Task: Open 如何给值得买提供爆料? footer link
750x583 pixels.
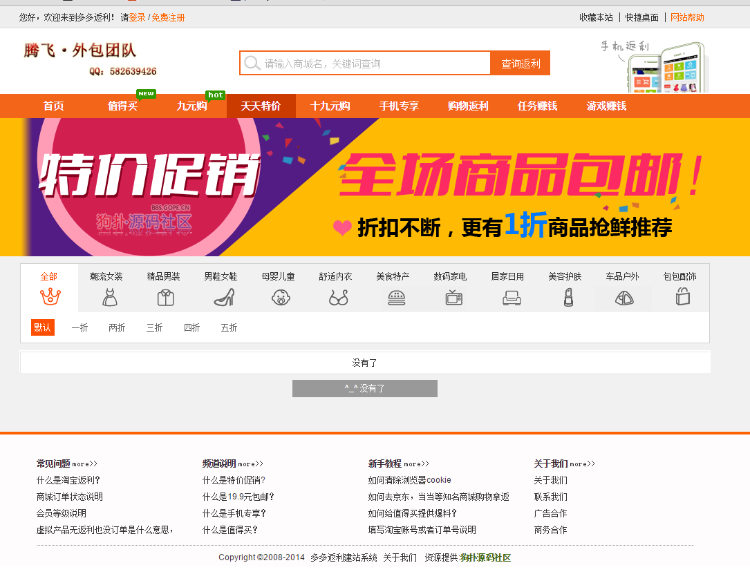Action: pyautogui.click(x=412, y=513)
